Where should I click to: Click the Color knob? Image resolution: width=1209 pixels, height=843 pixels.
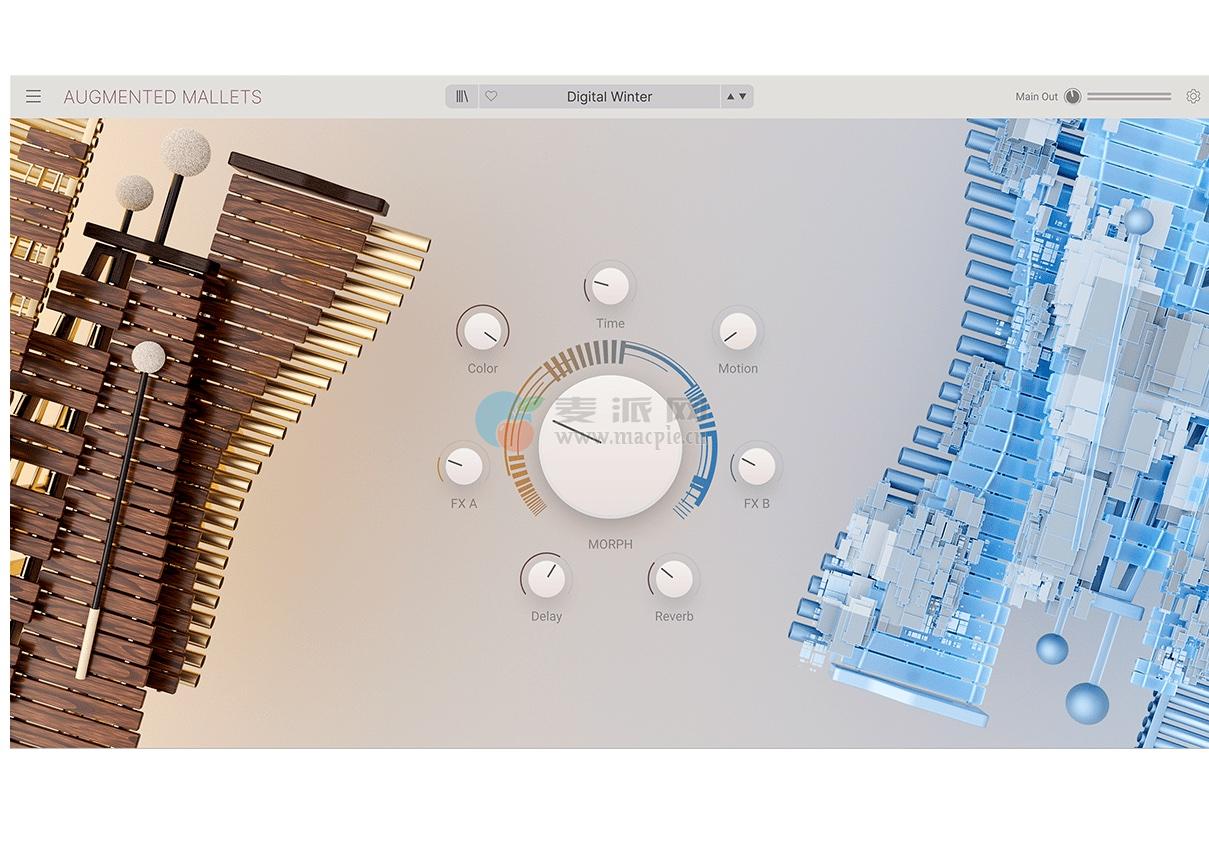483,331
